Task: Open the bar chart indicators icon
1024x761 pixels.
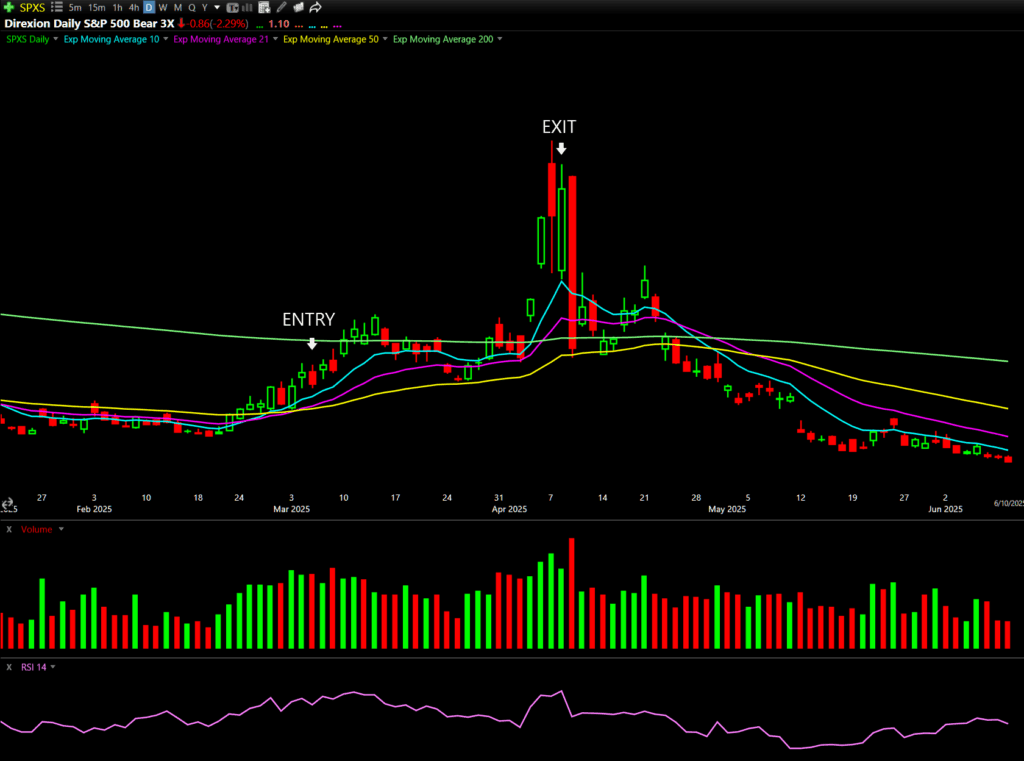Action: [248, 7]
